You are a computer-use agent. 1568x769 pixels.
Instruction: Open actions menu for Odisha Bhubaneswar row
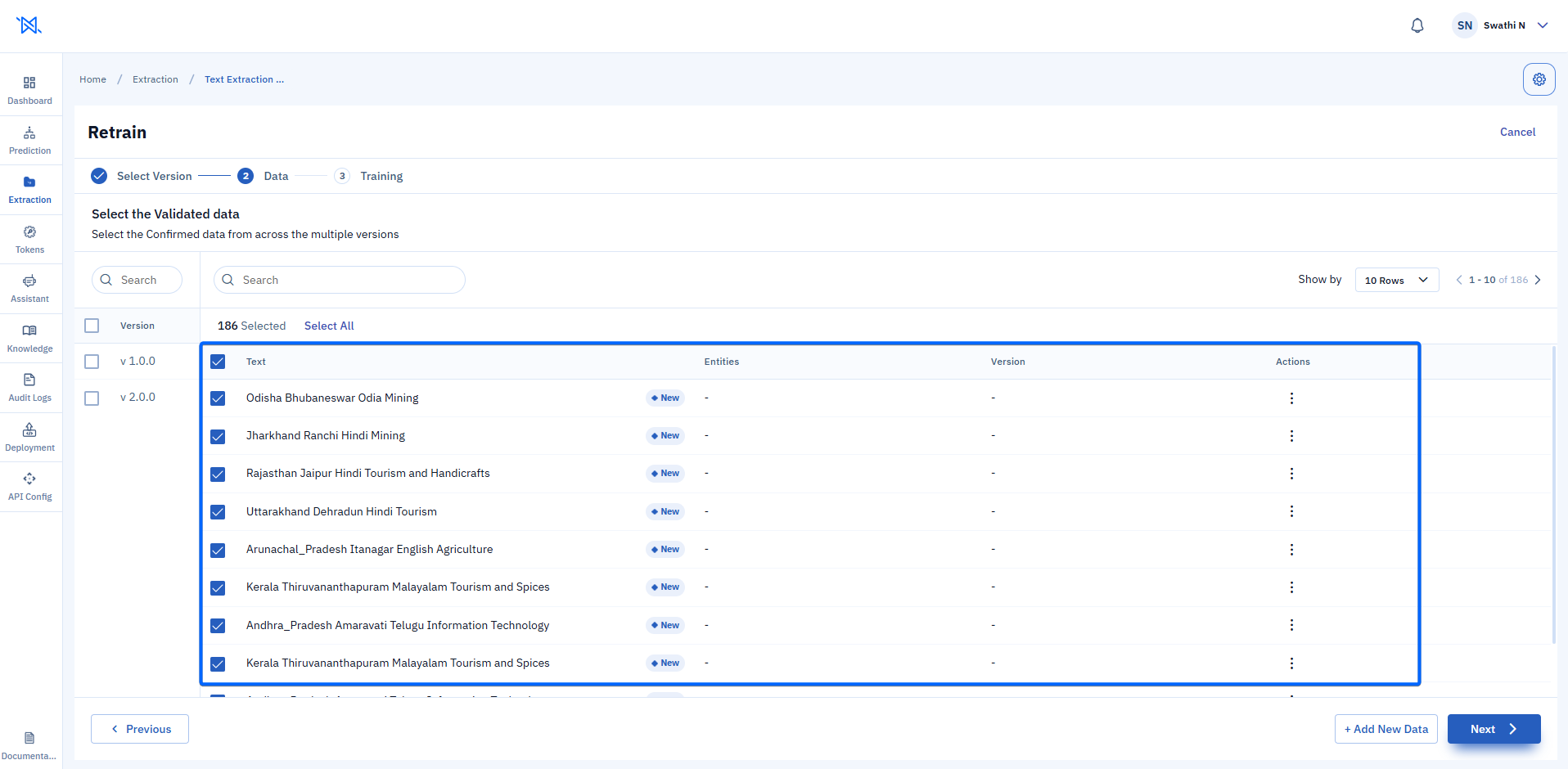[1291, 398]
